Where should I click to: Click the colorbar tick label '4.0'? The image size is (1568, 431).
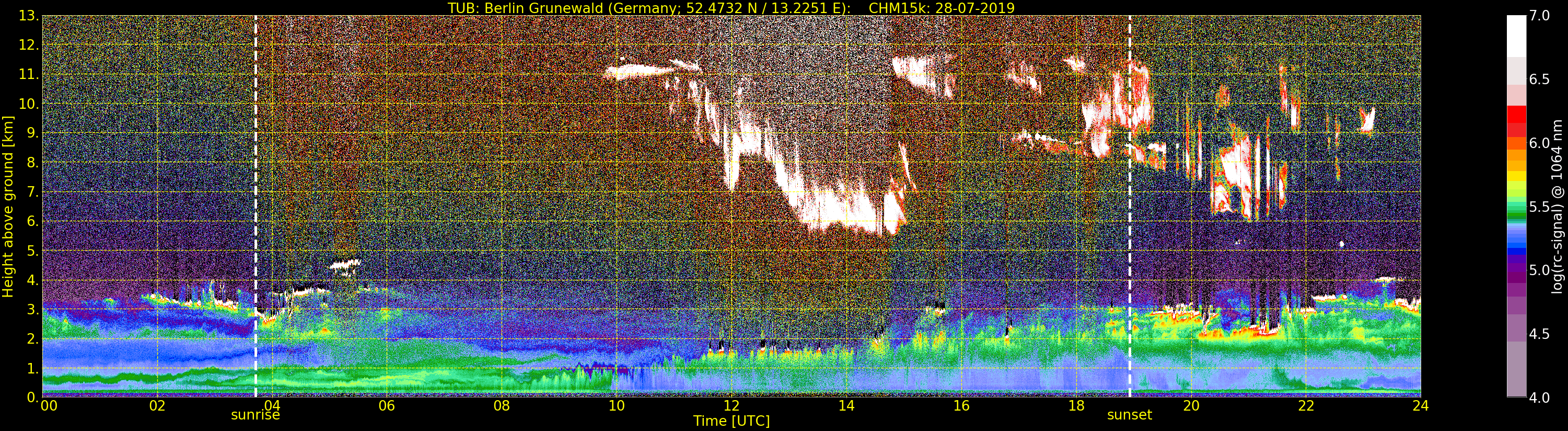click(1540, 398)
